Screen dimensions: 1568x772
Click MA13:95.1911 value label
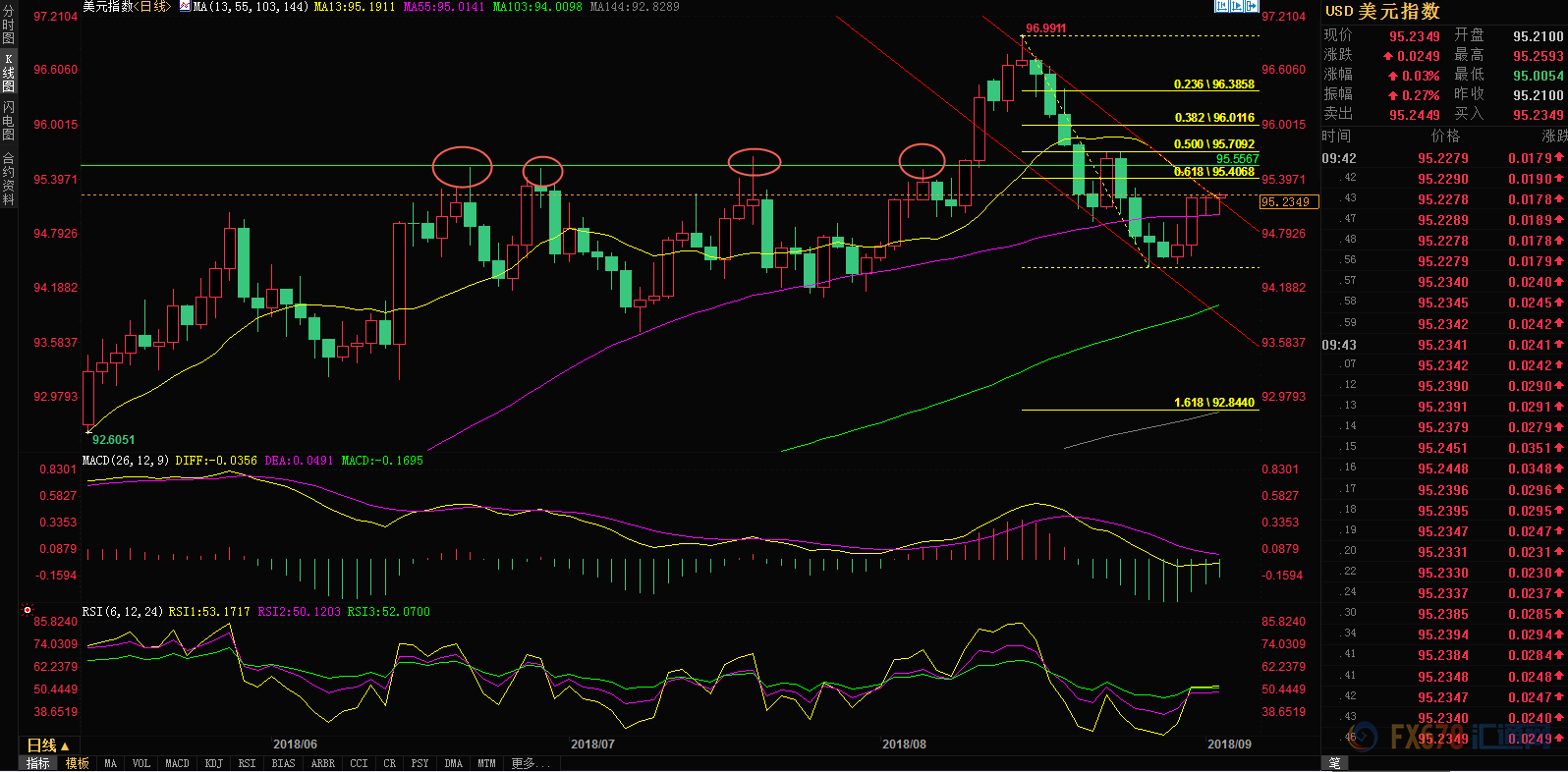pyautogui.click(x=355, y=6)
